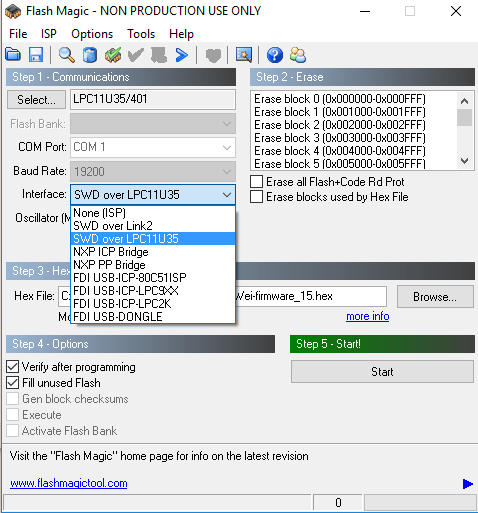The width and height of the screenshot is (478, 513).
Task: Open Help via blue question mark icon
Action: [x=275, y=55]
